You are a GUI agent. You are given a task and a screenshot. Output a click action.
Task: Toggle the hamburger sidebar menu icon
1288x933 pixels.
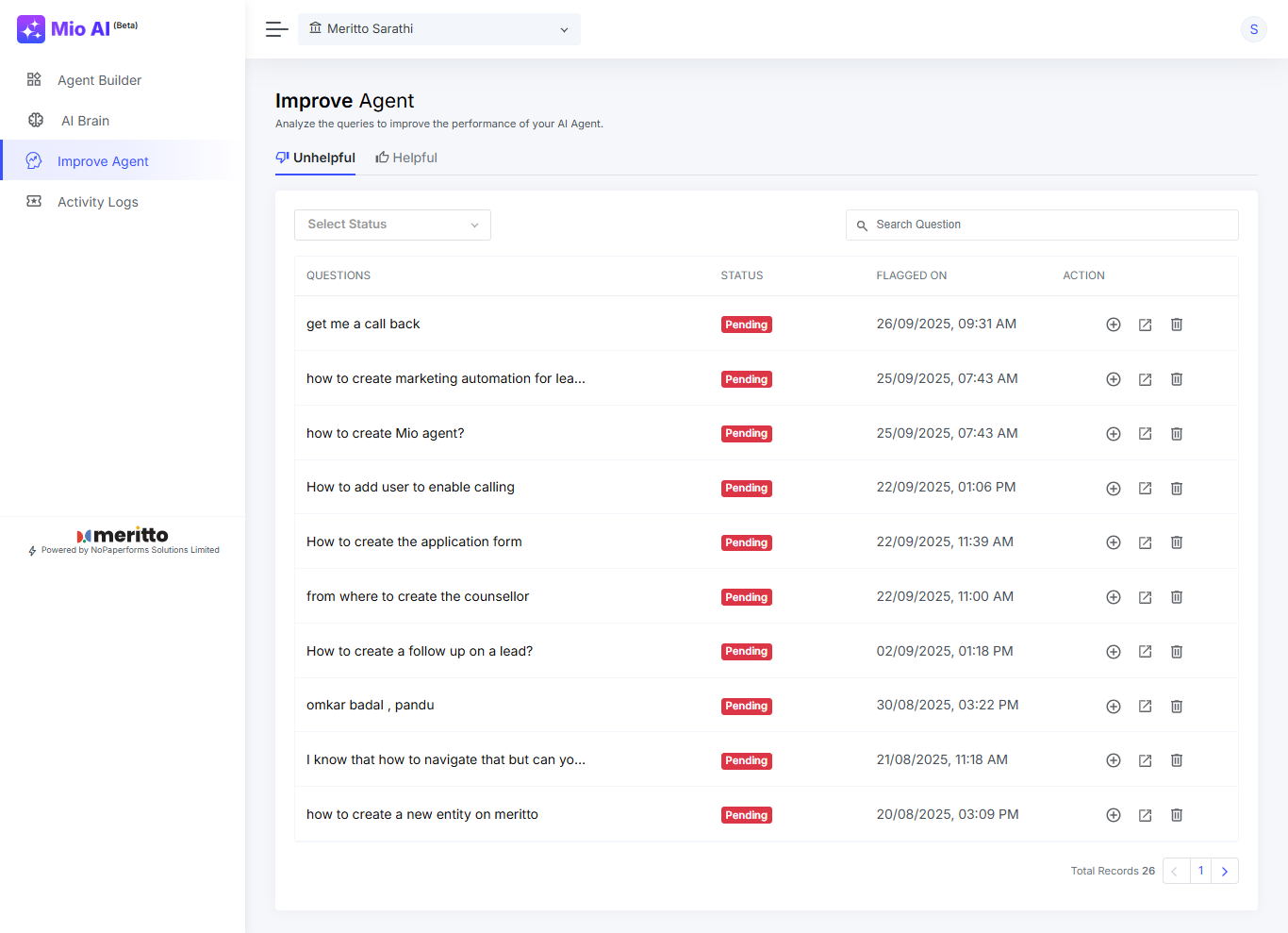(276, 29)
